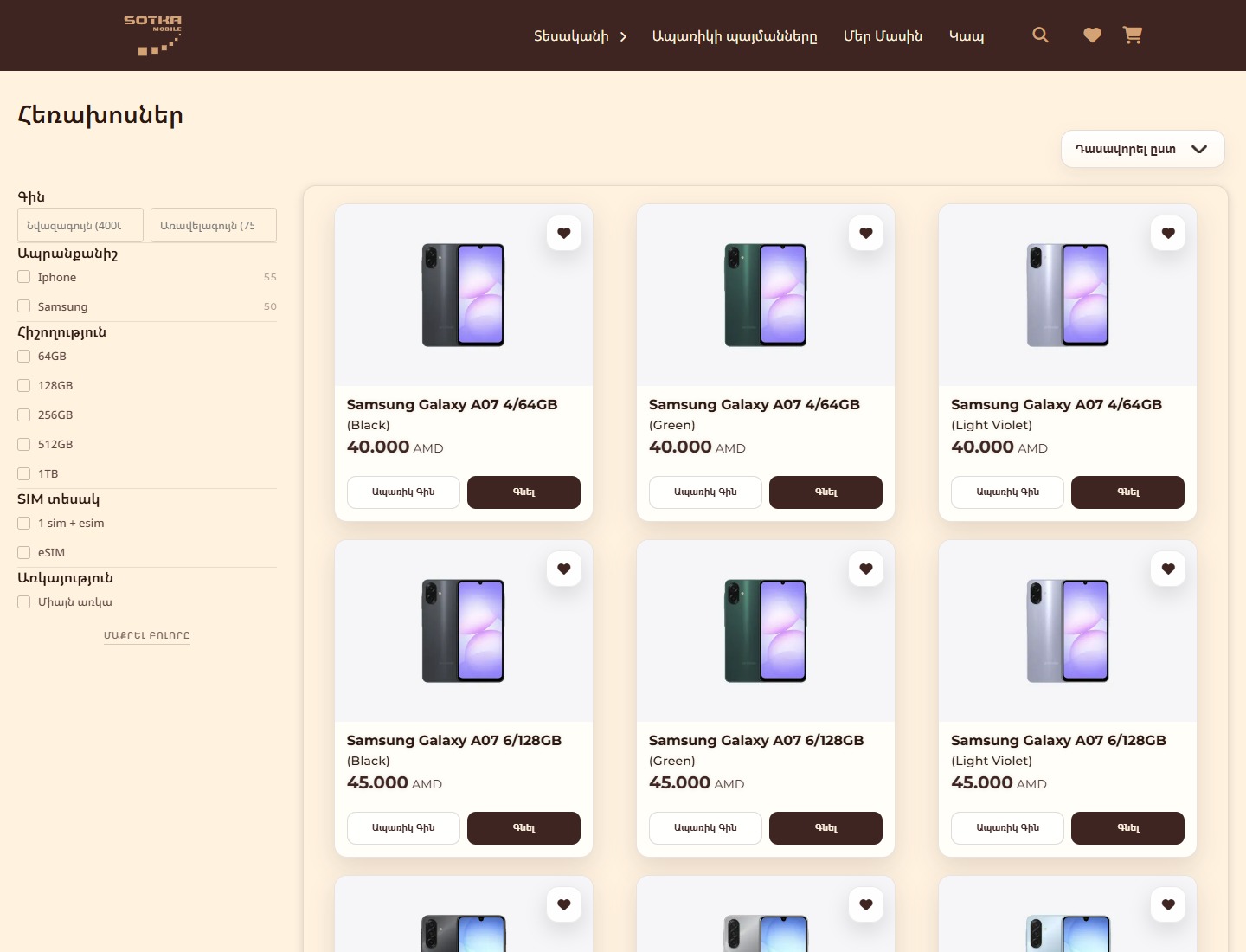Click Գնել for A07 6/128GB Black
Image resolution: width=1246 pixels, height=952 pixels.
[x=523, y=828]
